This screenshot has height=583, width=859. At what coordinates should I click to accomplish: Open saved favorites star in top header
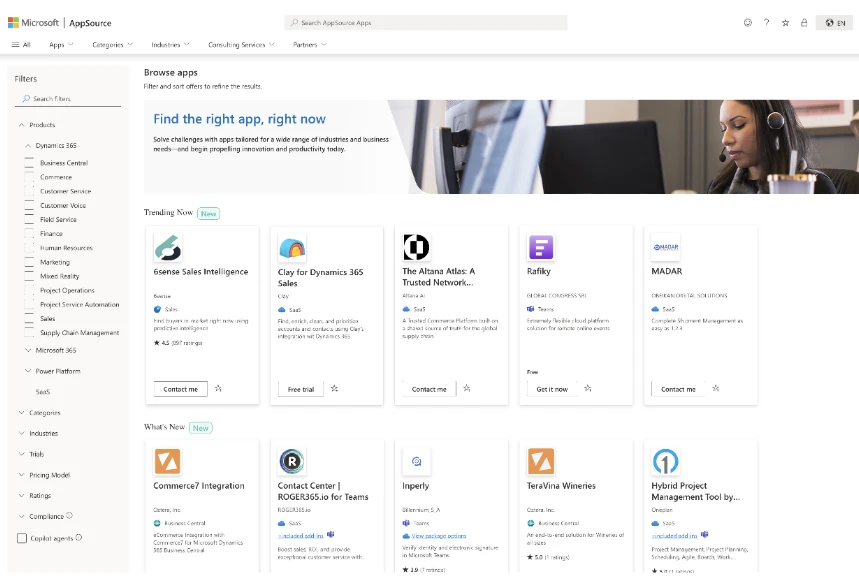[786, 22]
